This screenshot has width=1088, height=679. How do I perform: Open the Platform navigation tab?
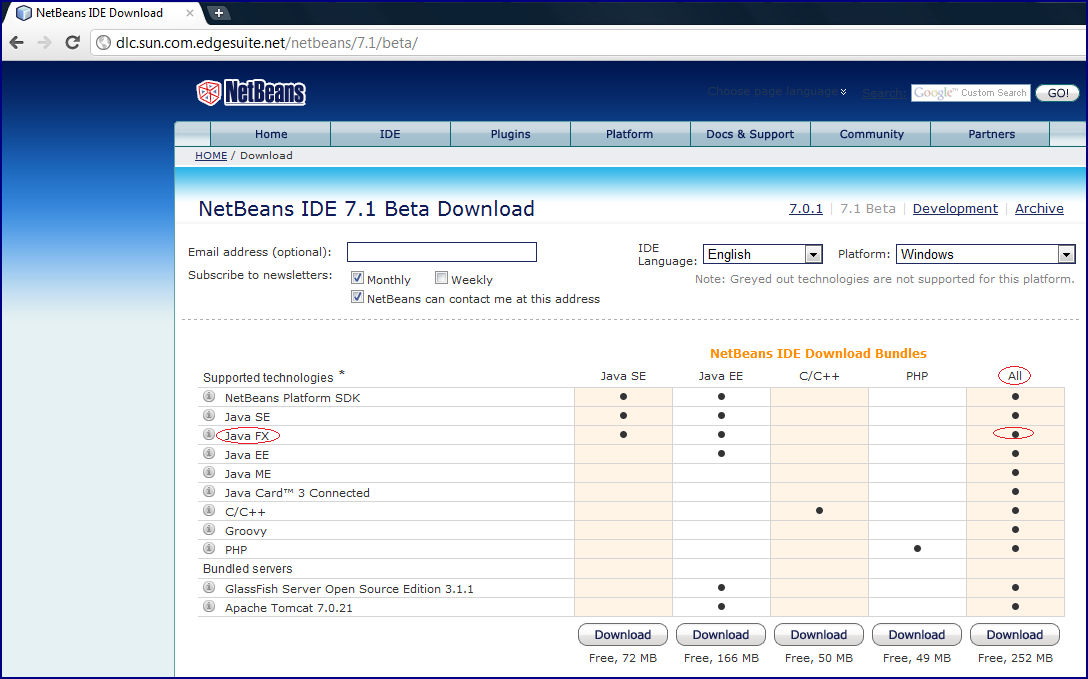pos(629,134)
